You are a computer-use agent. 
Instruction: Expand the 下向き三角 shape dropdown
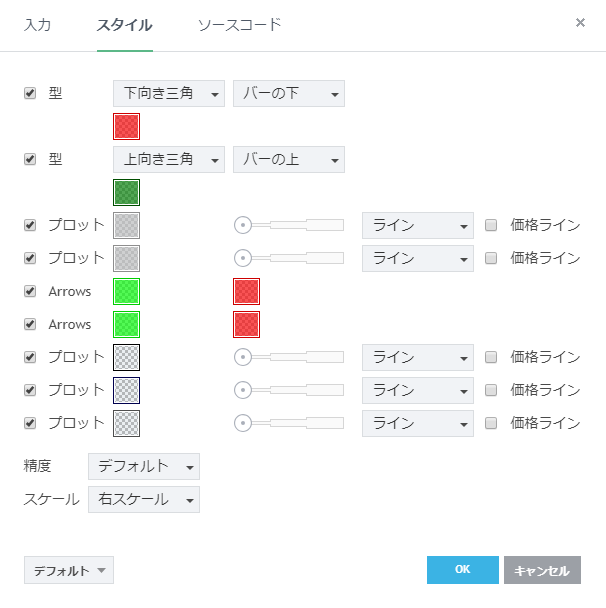coord(168,94)
